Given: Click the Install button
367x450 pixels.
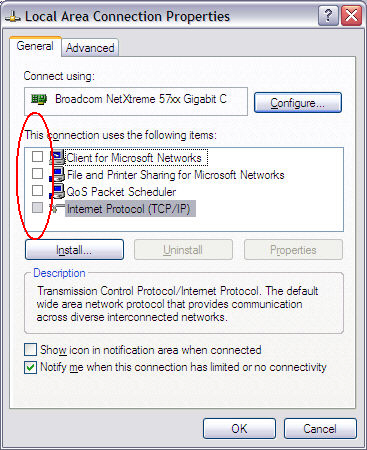Looking at the screenshot, I should pyautogui.click(x=74, y=250).
